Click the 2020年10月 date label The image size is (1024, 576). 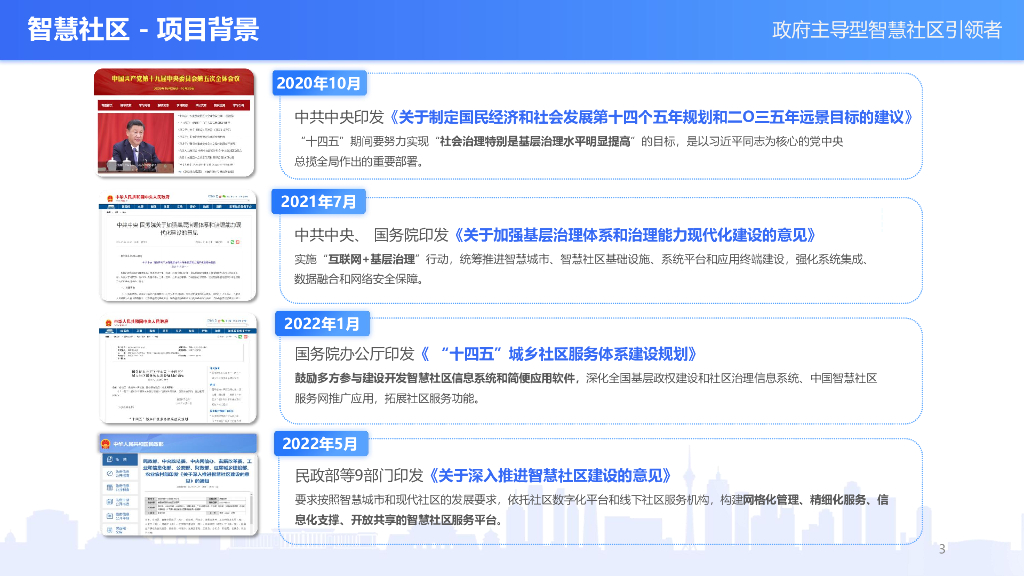click(x=319, y=83)
